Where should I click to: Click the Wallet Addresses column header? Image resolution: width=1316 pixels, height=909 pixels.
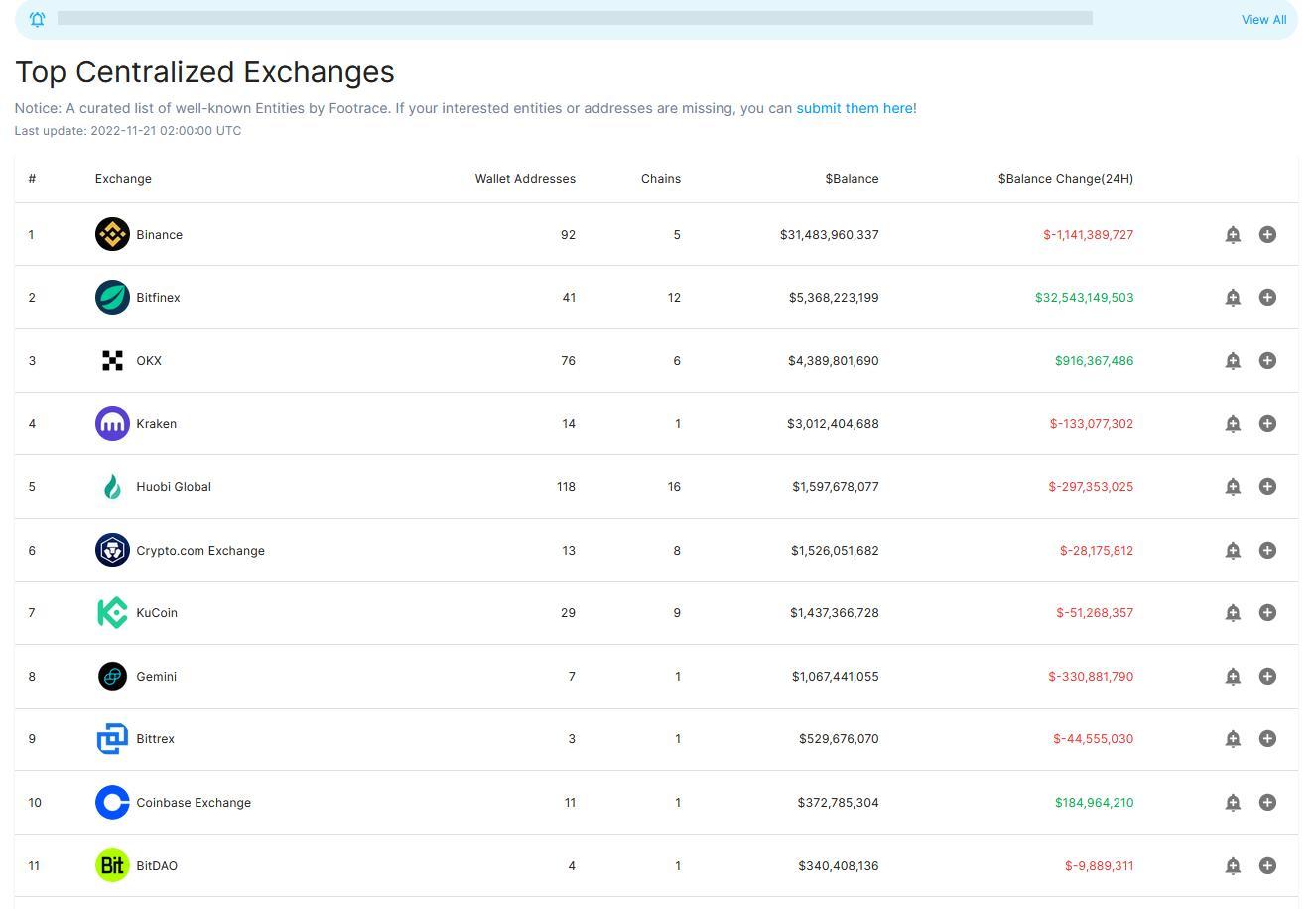(525, 179)
